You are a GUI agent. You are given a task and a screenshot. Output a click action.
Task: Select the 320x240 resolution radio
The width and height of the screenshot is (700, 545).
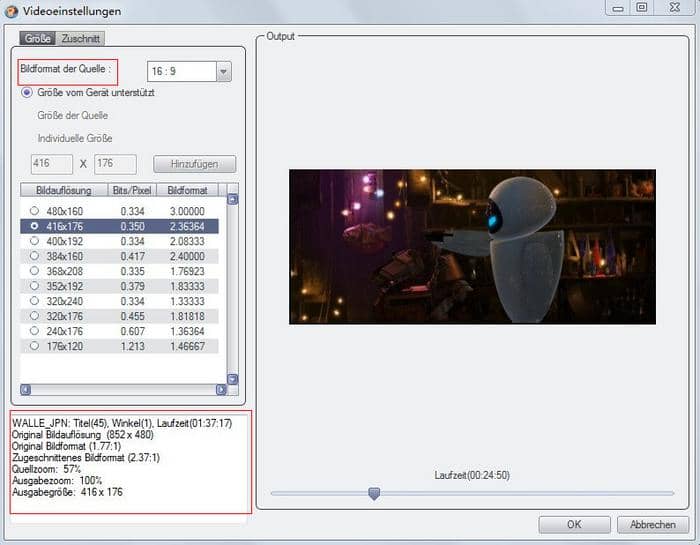(34, 301)
